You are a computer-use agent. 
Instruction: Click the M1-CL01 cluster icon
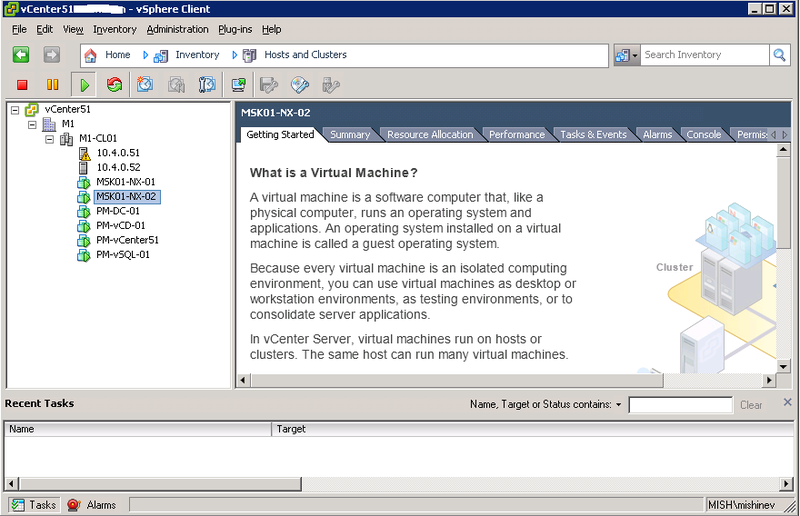[66, 138]
